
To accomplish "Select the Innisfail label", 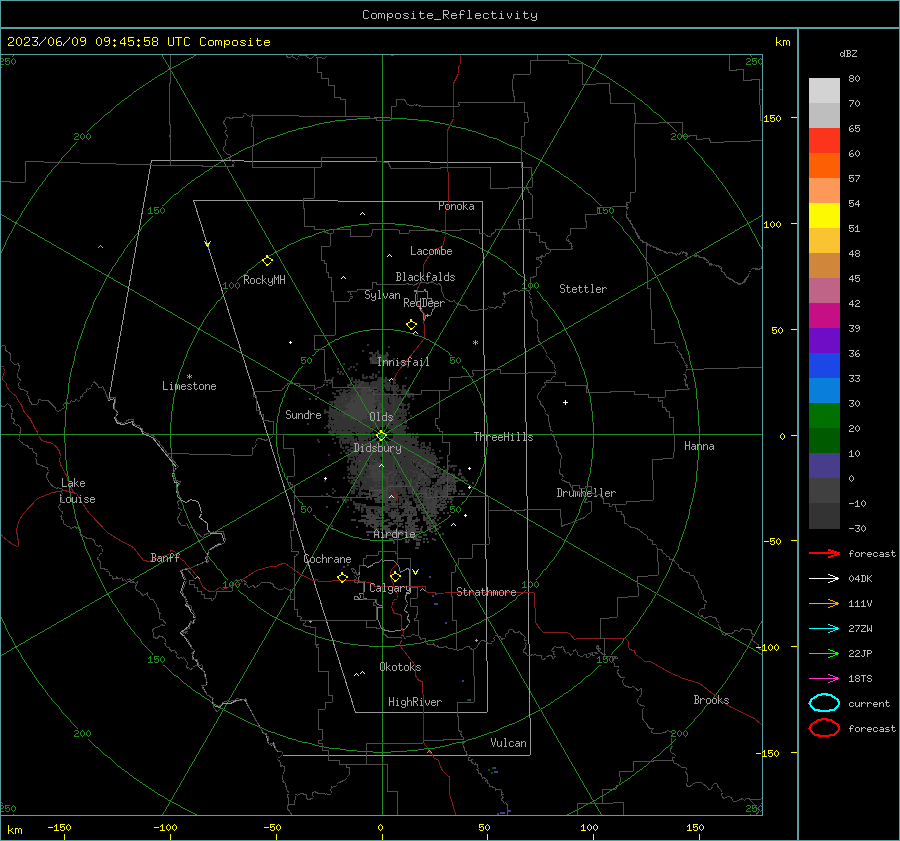I will click(x=403, y=362).
